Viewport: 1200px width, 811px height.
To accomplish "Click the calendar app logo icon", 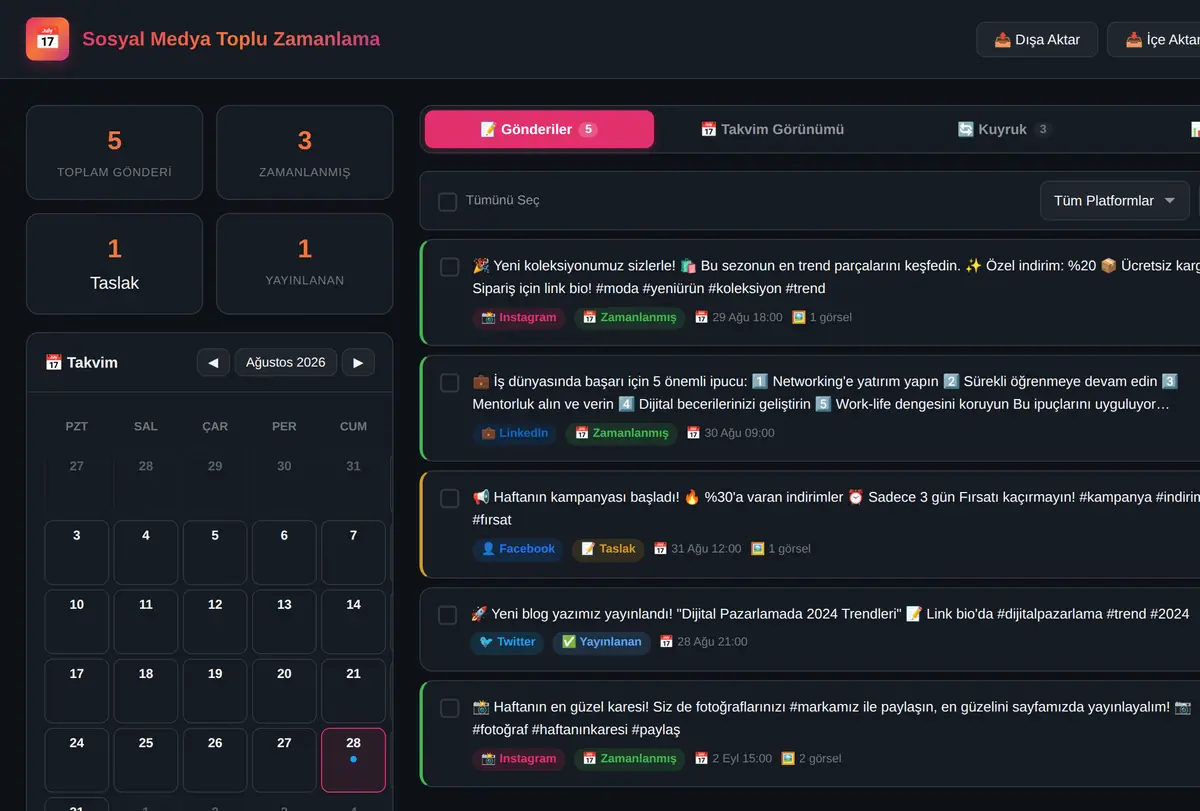I will click(x=48, y=39).
